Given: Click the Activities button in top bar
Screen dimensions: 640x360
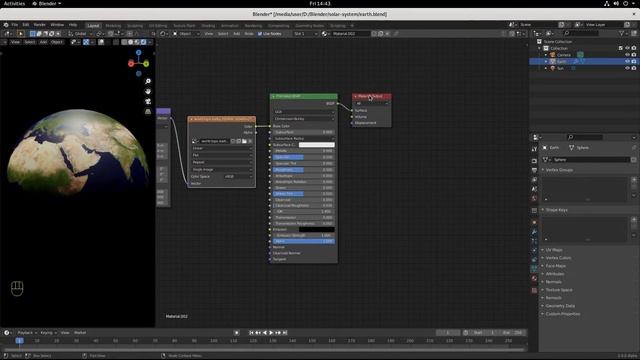Looking at the screenshot, I should pos(14,3).
